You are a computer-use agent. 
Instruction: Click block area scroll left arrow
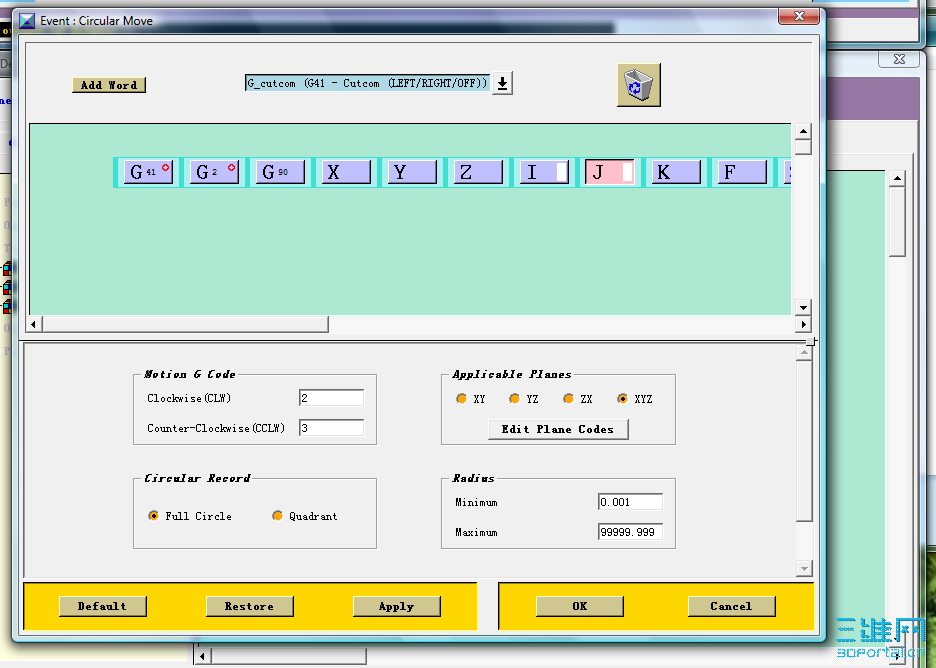point(33,324)
